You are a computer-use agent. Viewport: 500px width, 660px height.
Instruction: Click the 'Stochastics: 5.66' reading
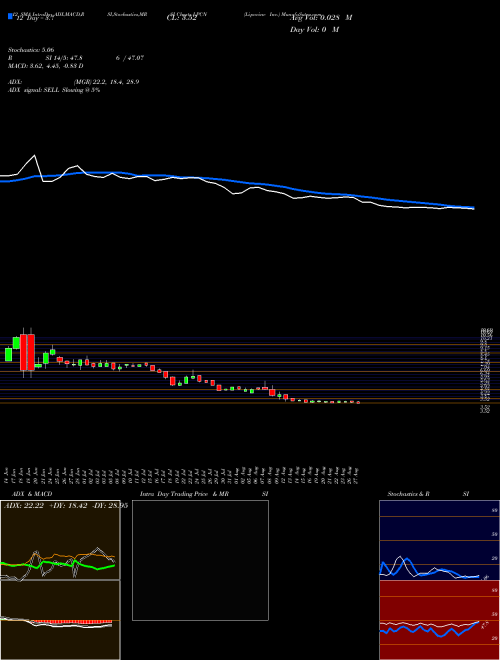pos(31,50)
